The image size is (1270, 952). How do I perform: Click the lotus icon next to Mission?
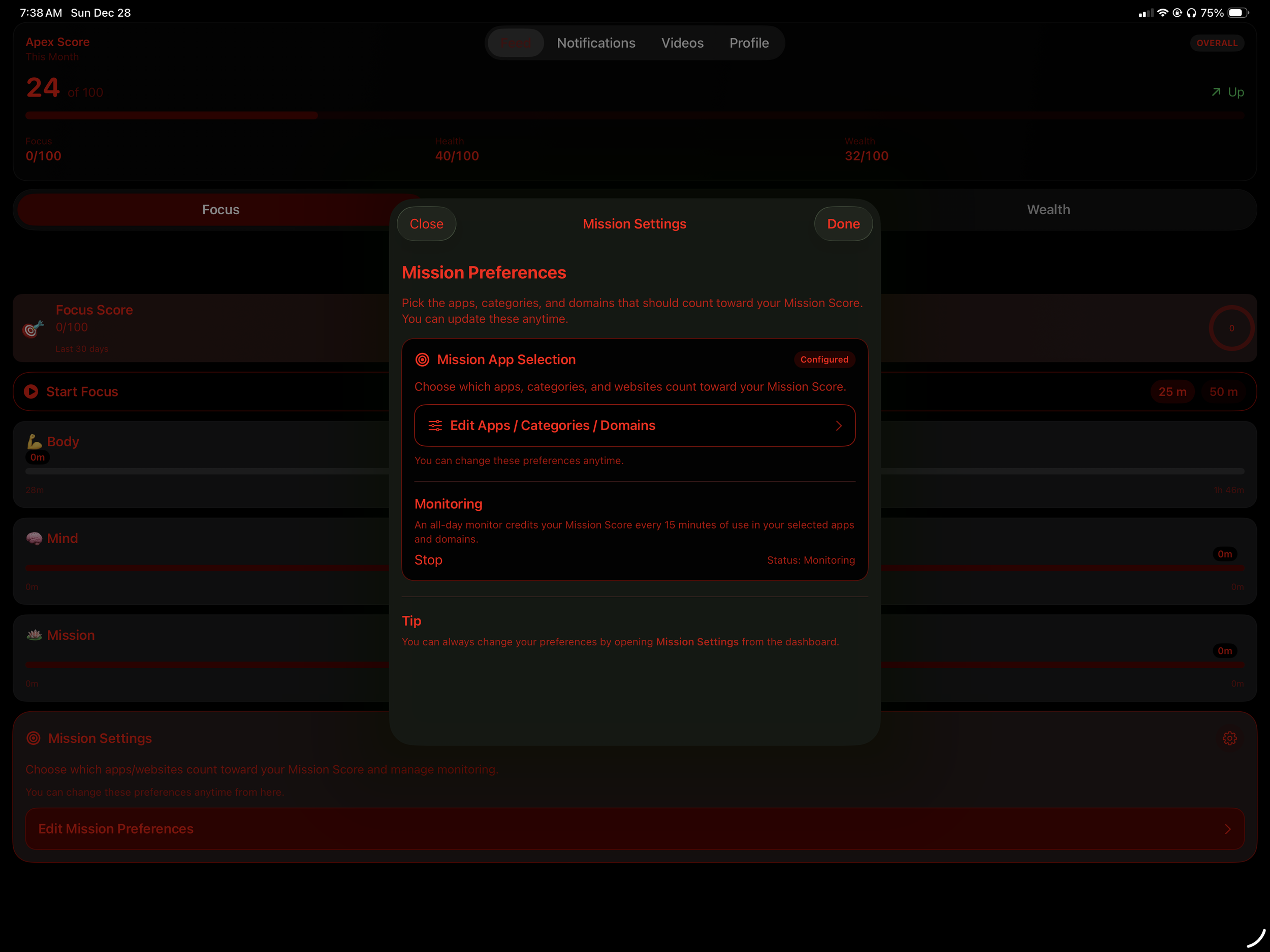point(35,635)
